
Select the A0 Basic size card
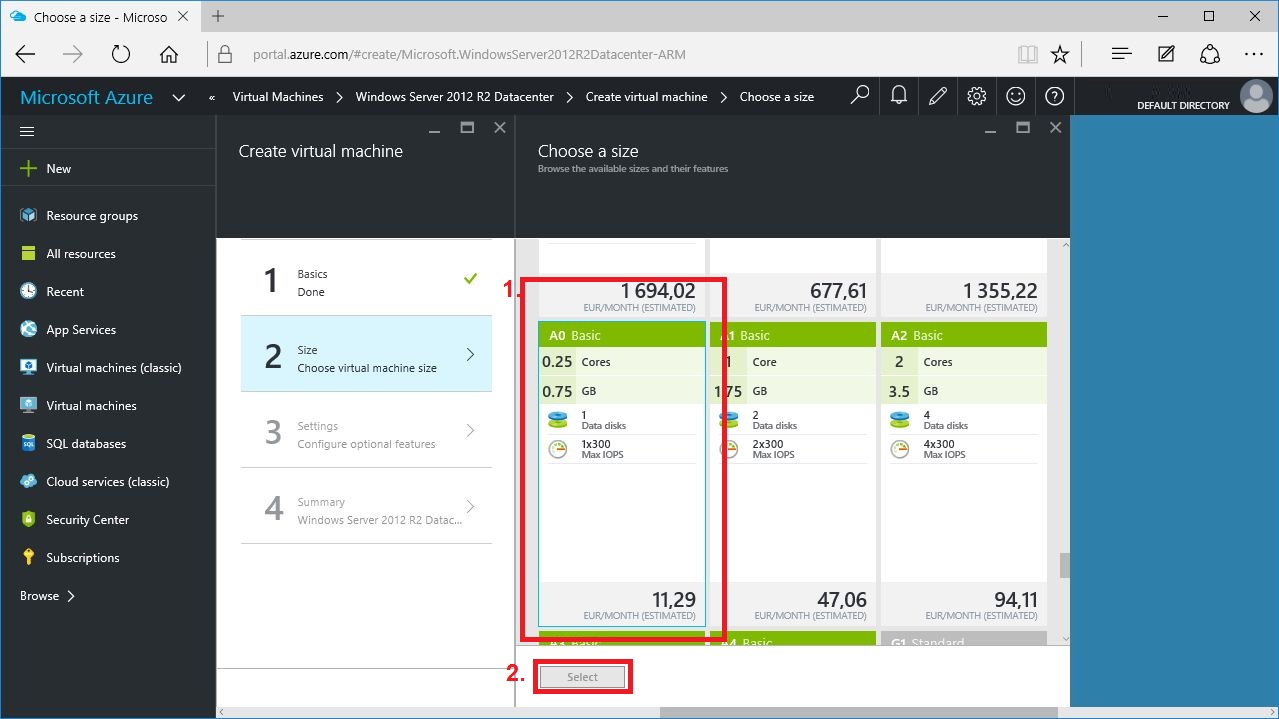tap(622, 474)
